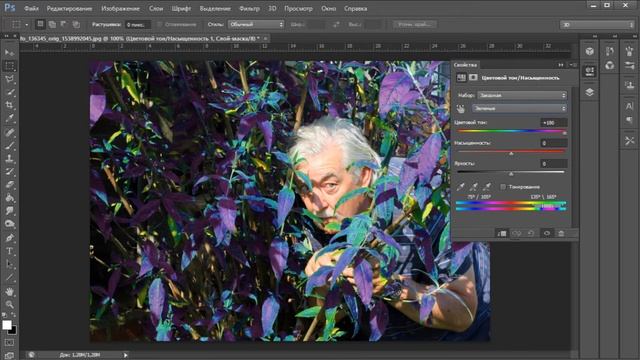Reset adjustment to defaults icon

531,233
